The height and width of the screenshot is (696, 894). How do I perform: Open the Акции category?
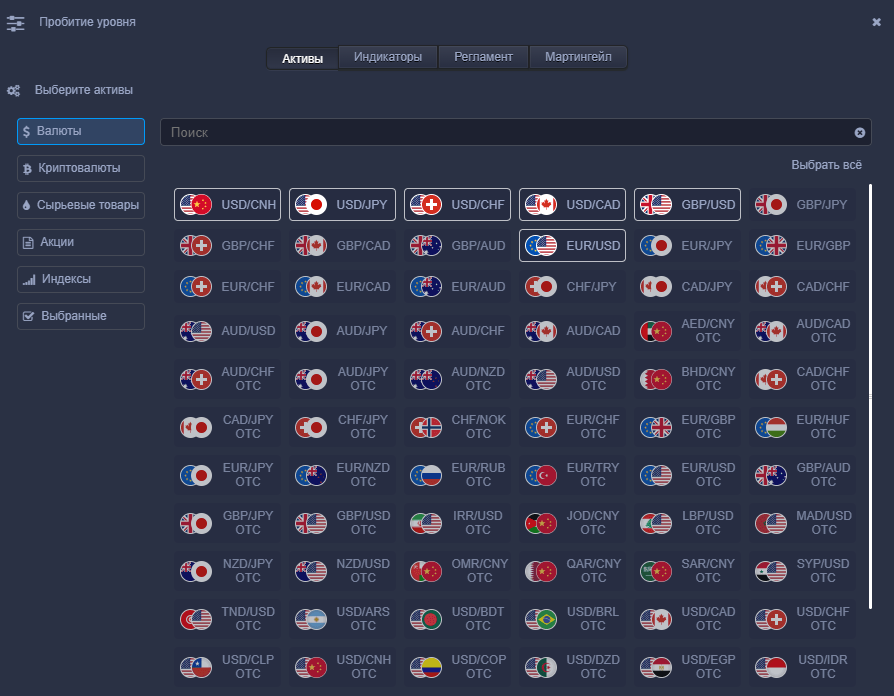[x=81, y=242]
